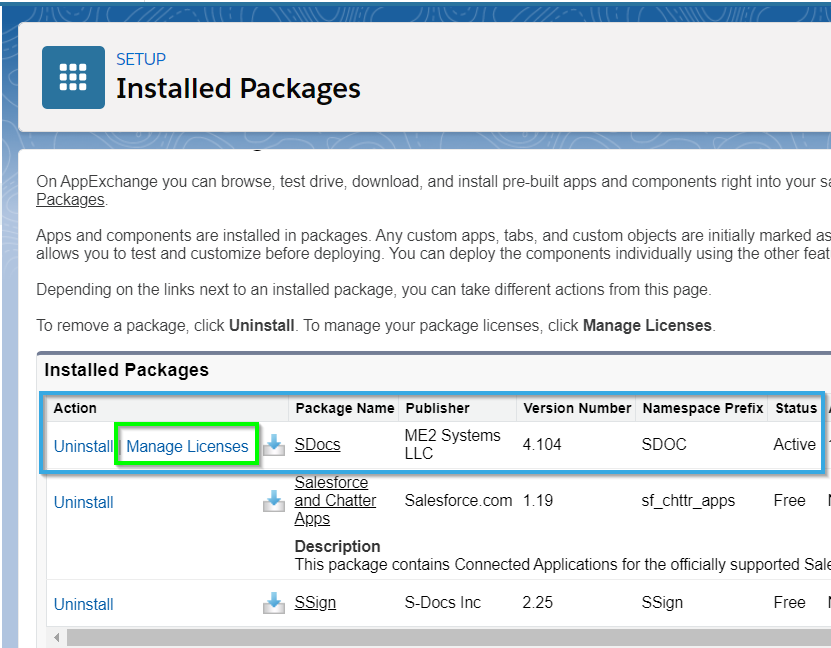Click the horizontal scrollbar track under the table
Viewport: 831px width, 648px height.
point(448,637)
